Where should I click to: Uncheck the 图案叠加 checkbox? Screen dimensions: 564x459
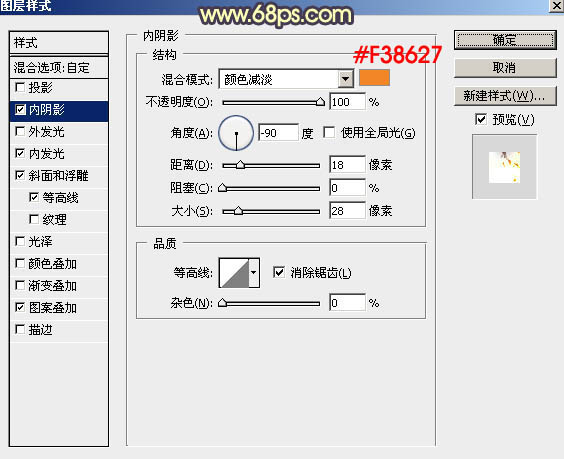20,308
